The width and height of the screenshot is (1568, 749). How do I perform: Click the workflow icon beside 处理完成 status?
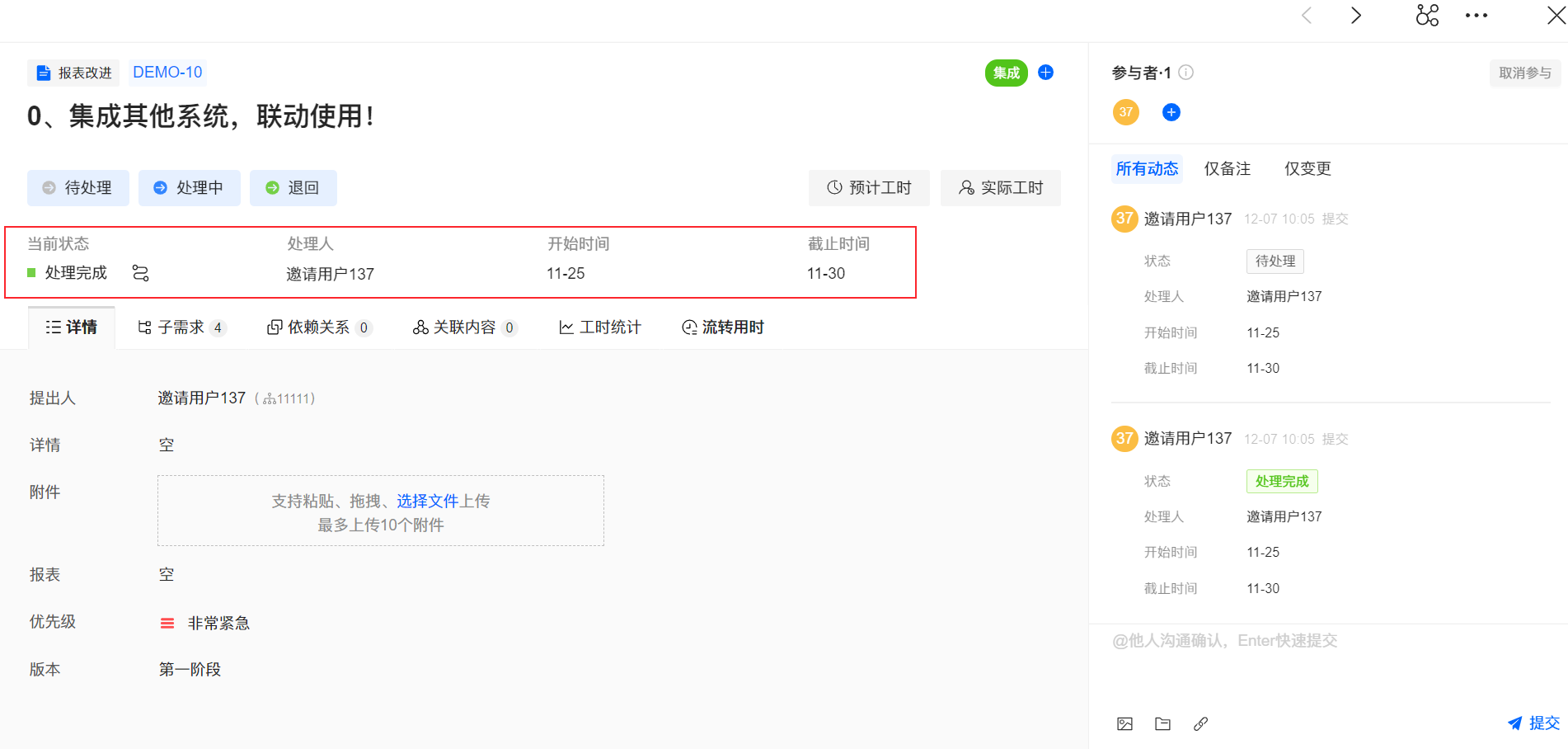coord(141,273)
